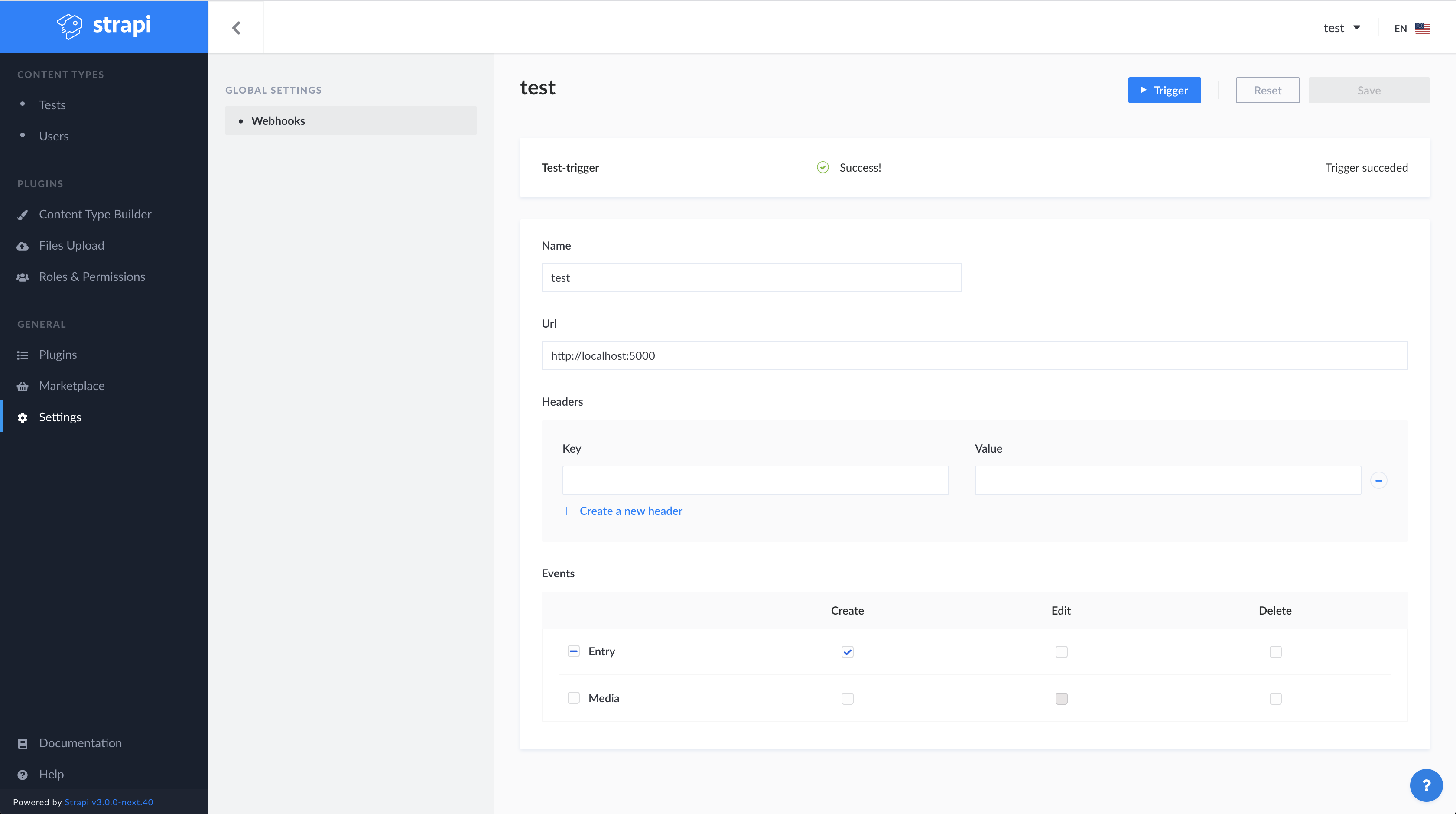Uncheck the Entry Create checkbox

pyautogui.click(x=847, y=652)
